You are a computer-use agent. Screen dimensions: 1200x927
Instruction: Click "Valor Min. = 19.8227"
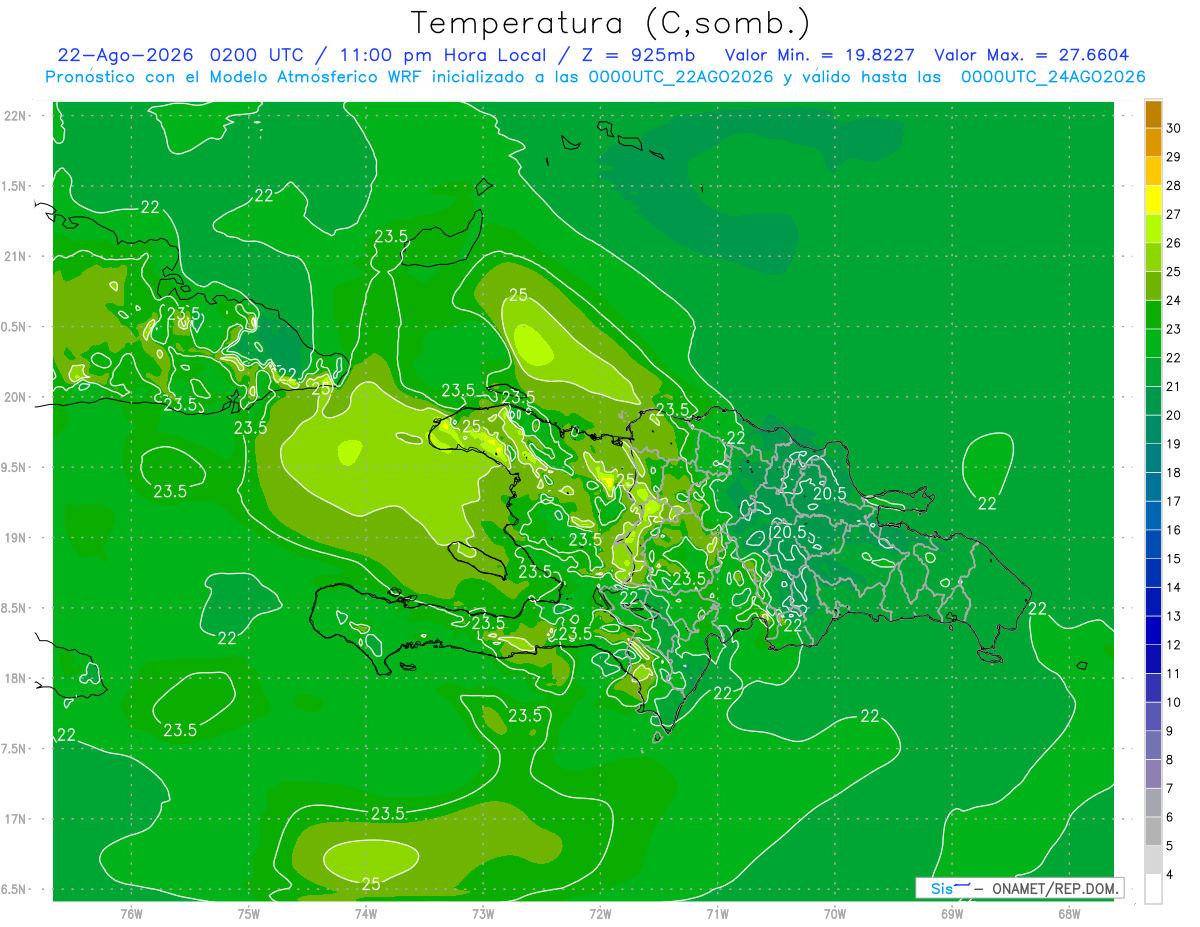(x=821, y=55)
